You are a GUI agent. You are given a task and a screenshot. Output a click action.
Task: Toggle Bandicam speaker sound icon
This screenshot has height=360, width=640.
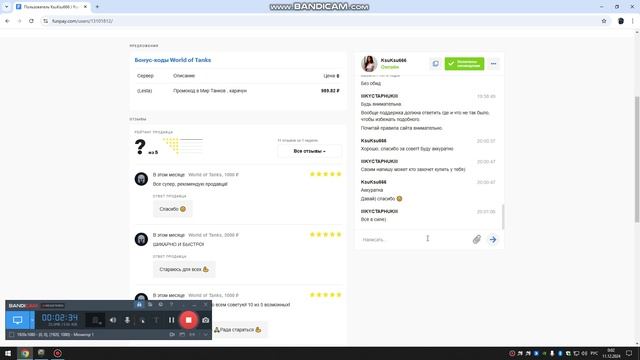(x=113, y=320)
